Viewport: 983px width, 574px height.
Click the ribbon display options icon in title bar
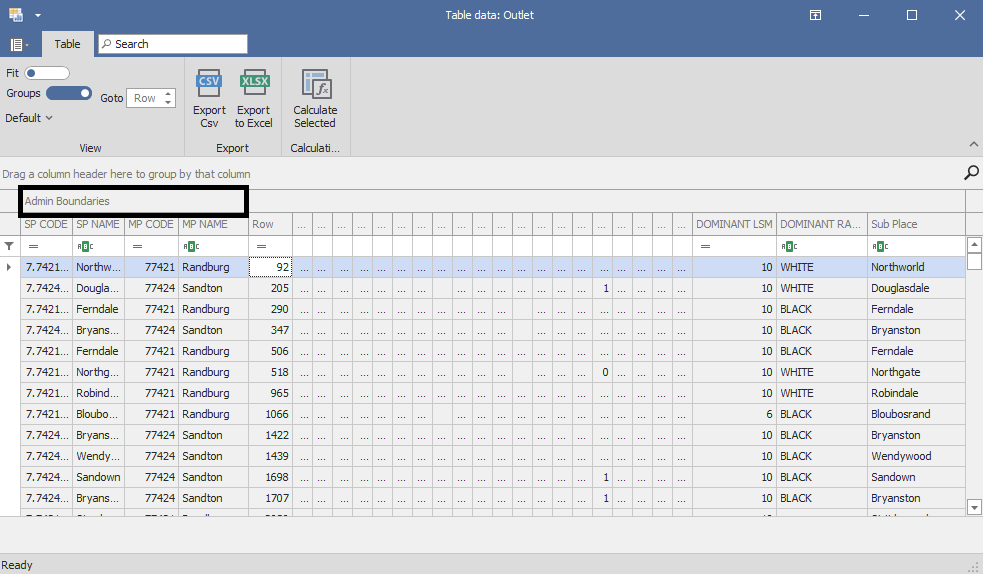pos(816,15)
